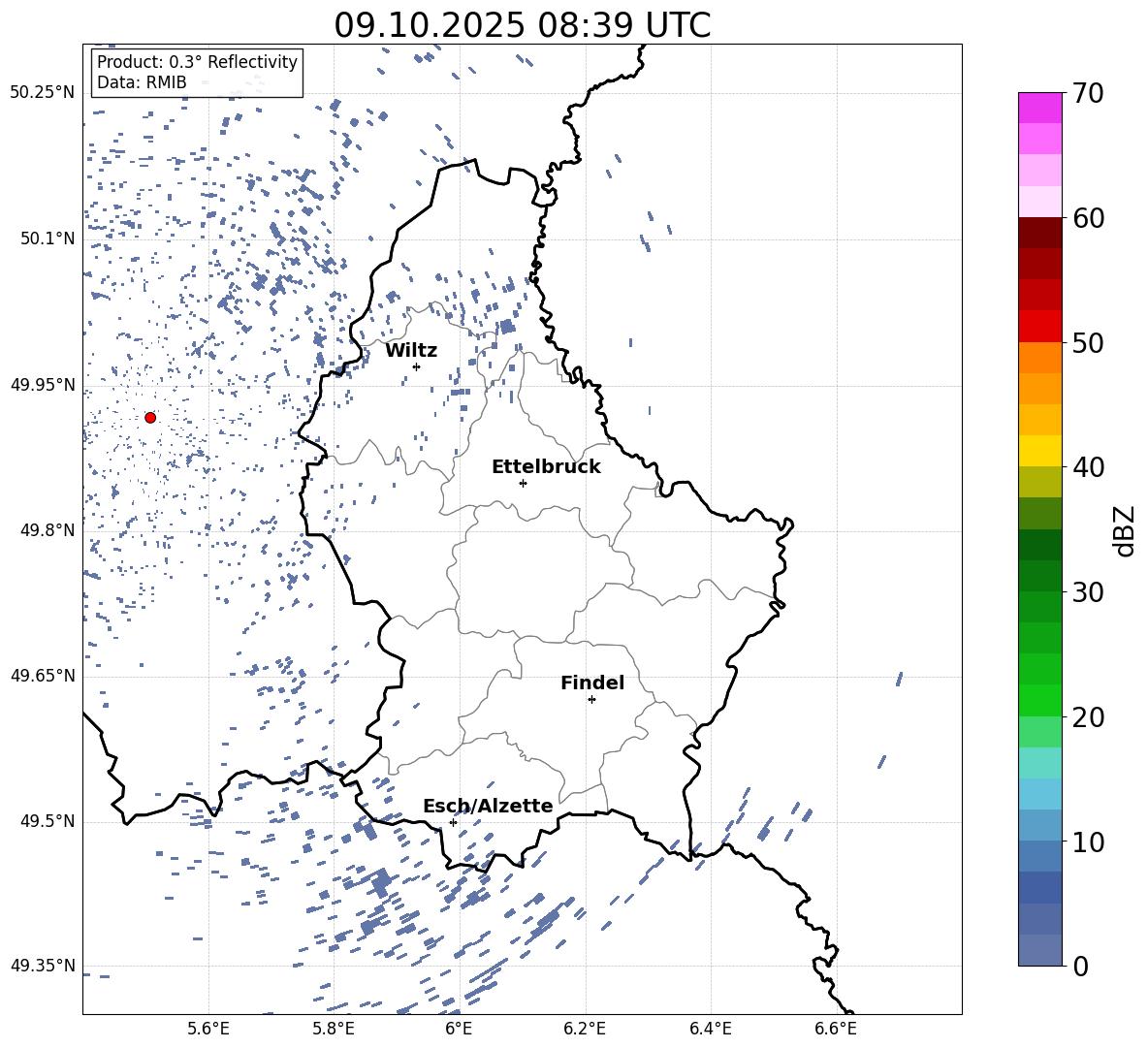Viewport: 1148px width, 1048px height.
Task: Click the colorbar tick label 50
Action: pos(1088,343)
